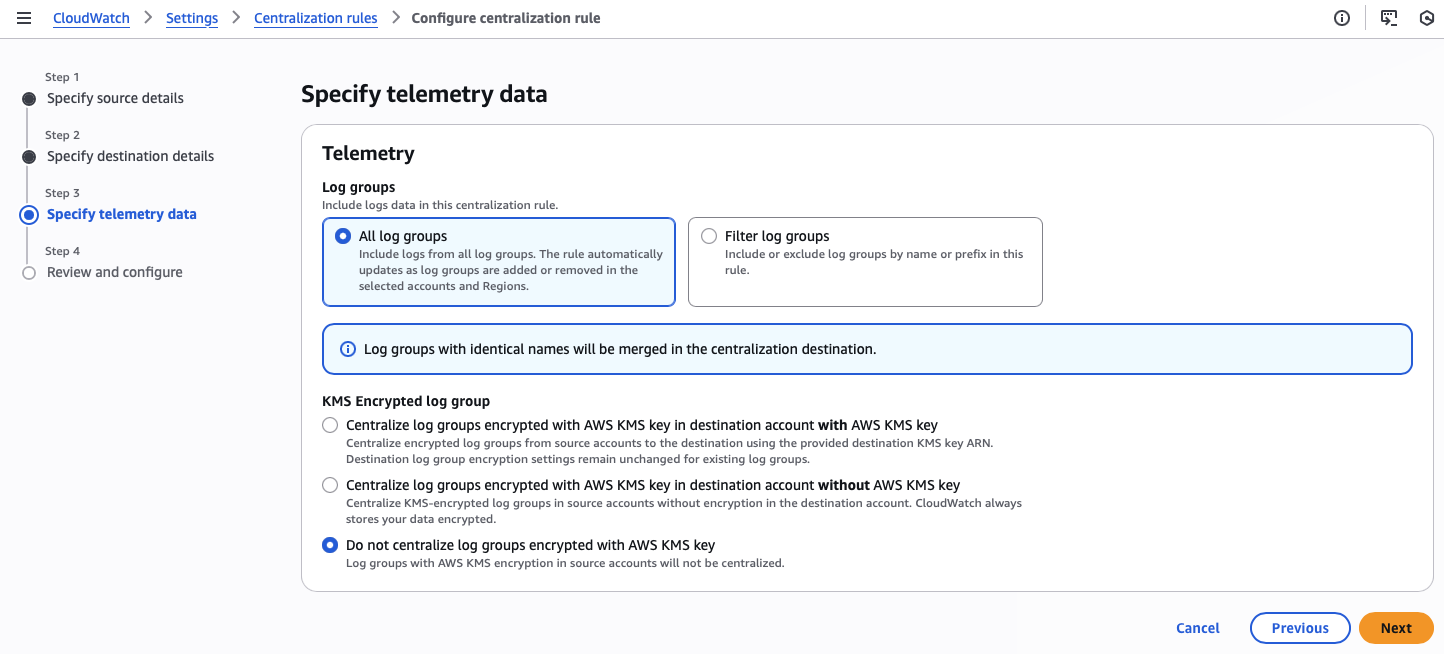Viewport: 1444px width, 654px height.
Task: Click the Step 2 wizard circle indicator
Action: (29, 157)
